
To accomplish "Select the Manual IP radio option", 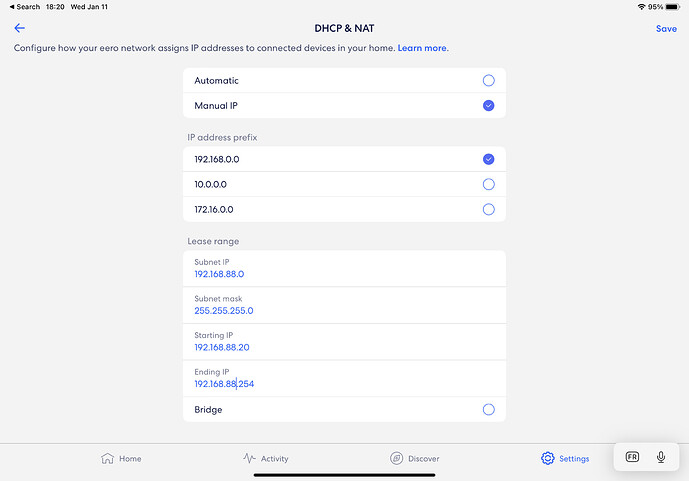I will tap(488, 106).
